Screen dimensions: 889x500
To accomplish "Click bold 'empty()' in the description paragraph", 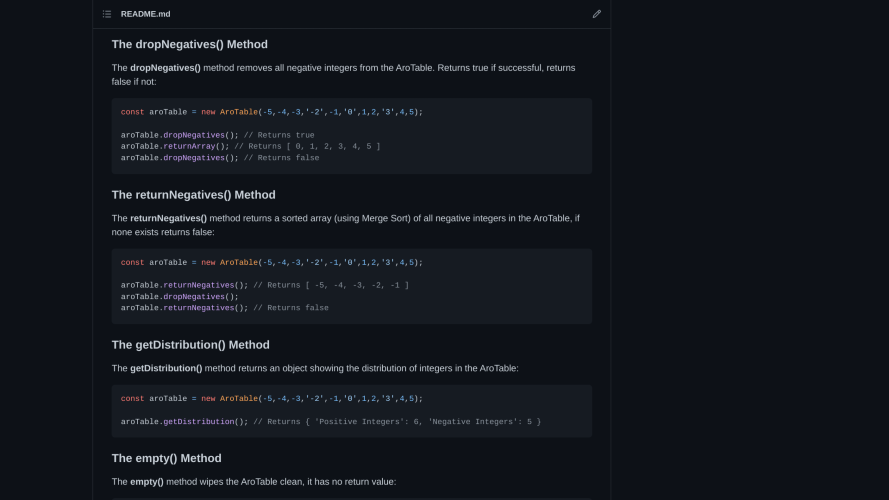I will pyautogui.click(x=147, y=482).
